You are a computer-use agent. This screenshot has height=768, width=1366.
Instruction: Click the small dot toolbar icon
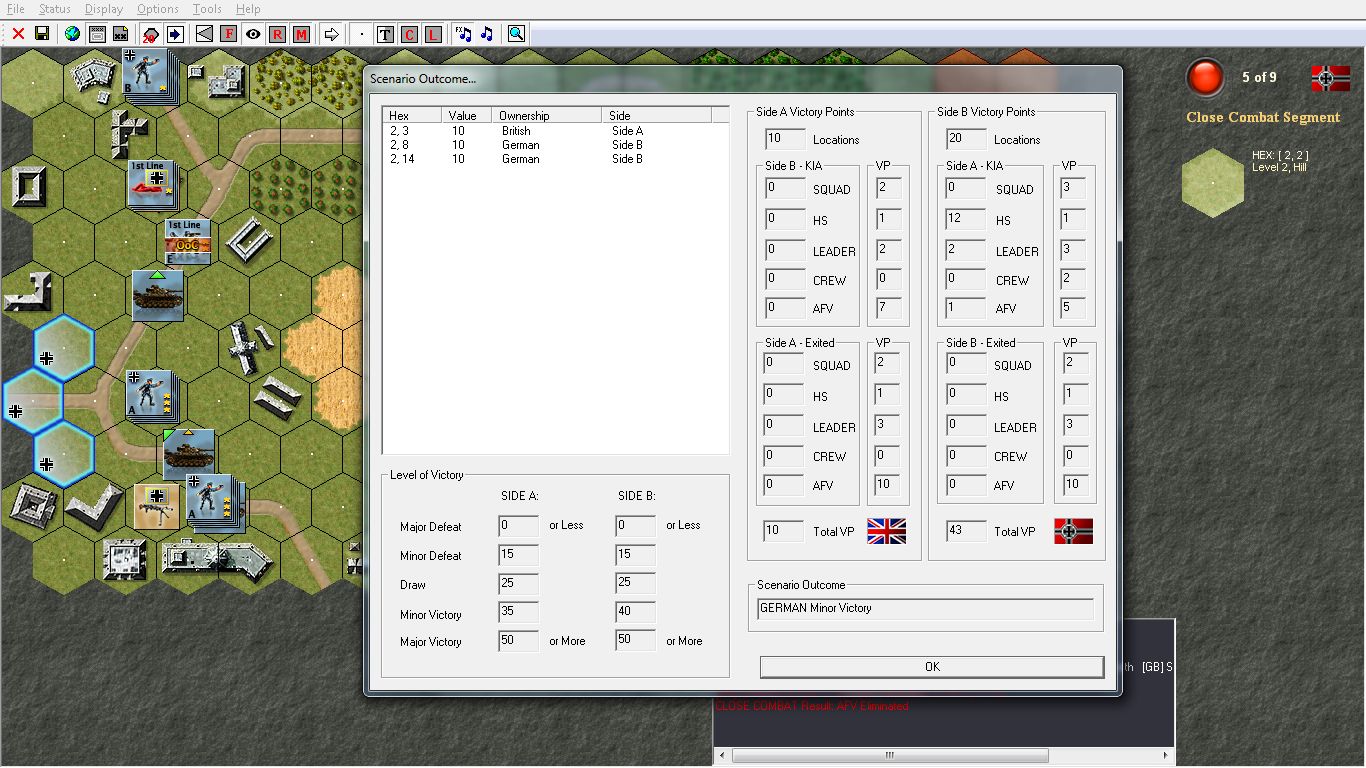coord(361,34)
